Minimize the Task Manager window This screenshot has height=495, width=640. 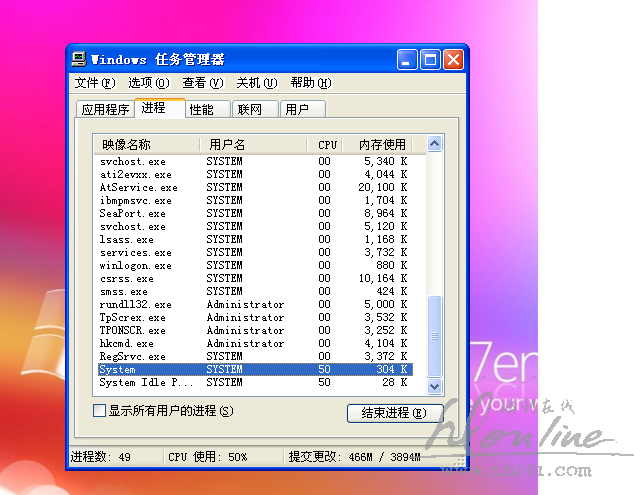[x=407, y=59]
